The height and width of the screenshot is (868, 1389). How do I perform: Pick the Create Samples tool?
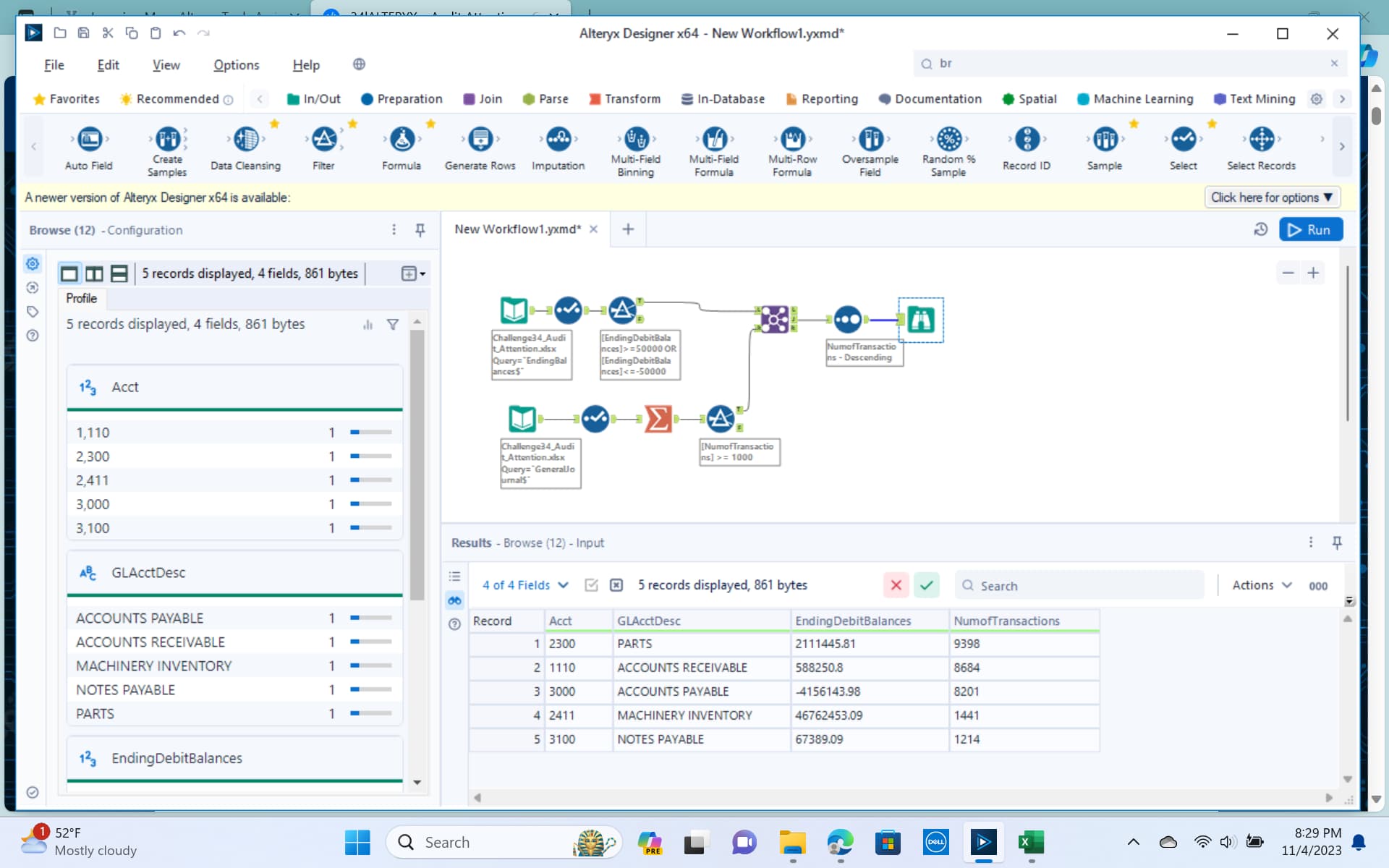tap(167, 152)
